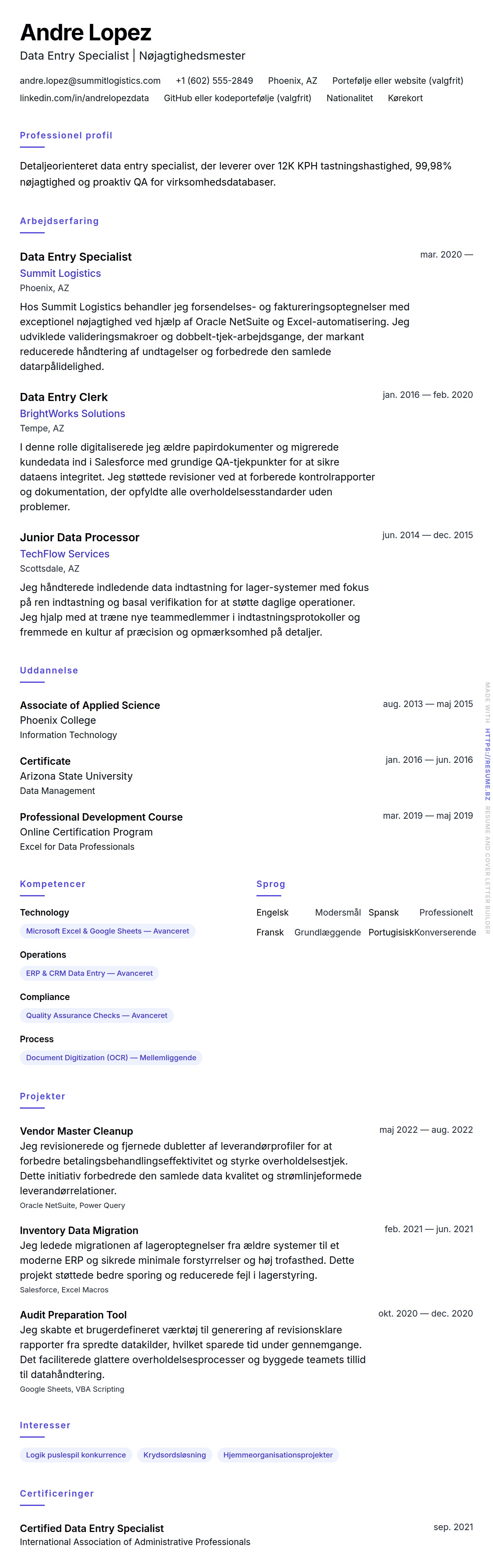Viewport: 493px width, 1568px height.
Task: Click the Certified Data Entry Specialist title
Action: tap(91, 1528)
